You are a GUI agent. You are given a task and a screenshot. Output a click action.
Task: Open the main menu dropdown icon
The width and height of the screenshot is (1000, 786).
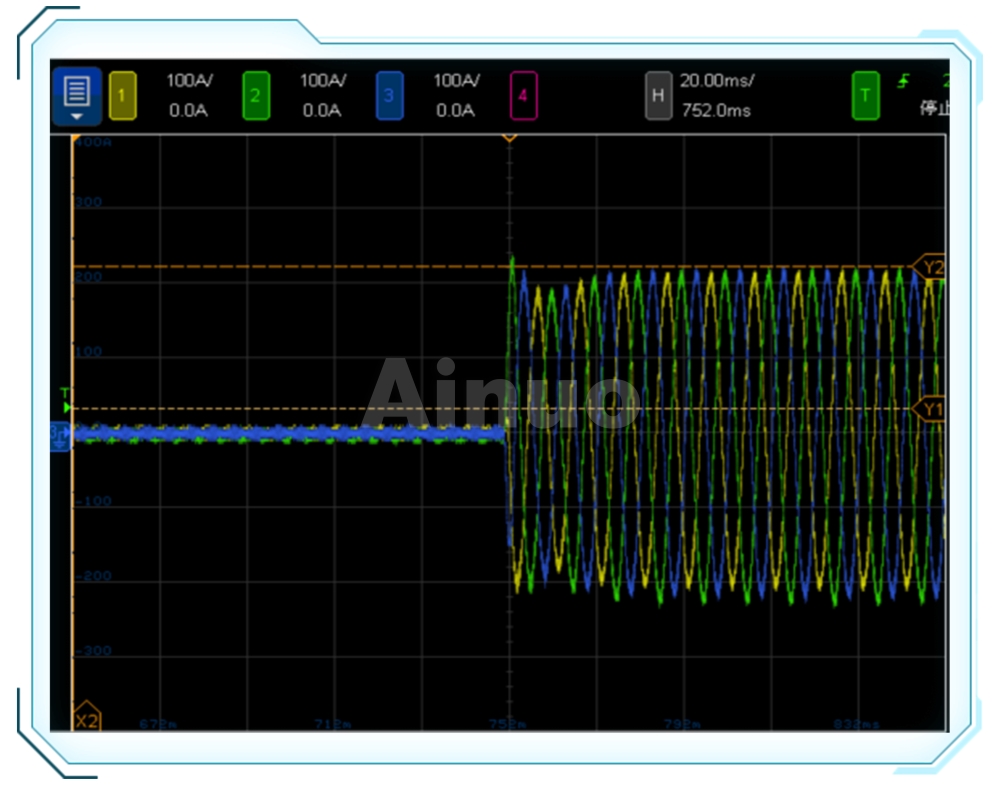pyautogui.click(x=77, y=95)
